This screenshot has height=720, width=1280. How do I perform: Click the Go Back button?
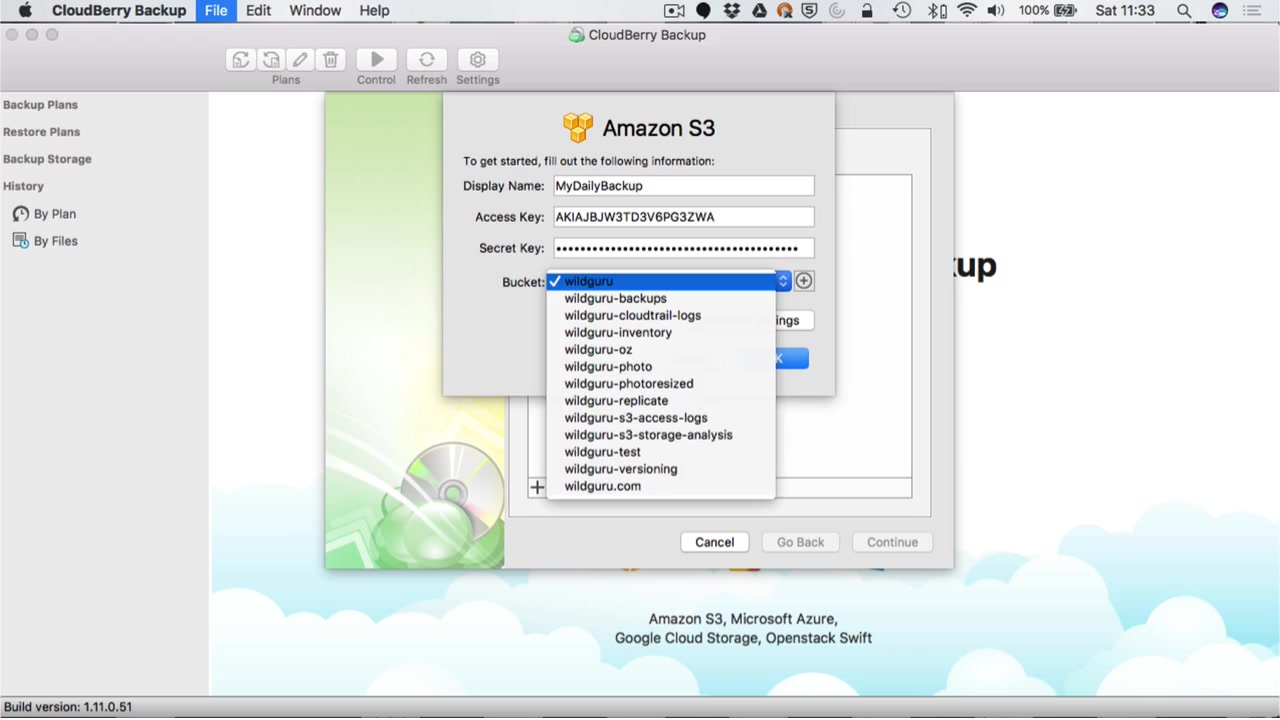click(801, 542)
